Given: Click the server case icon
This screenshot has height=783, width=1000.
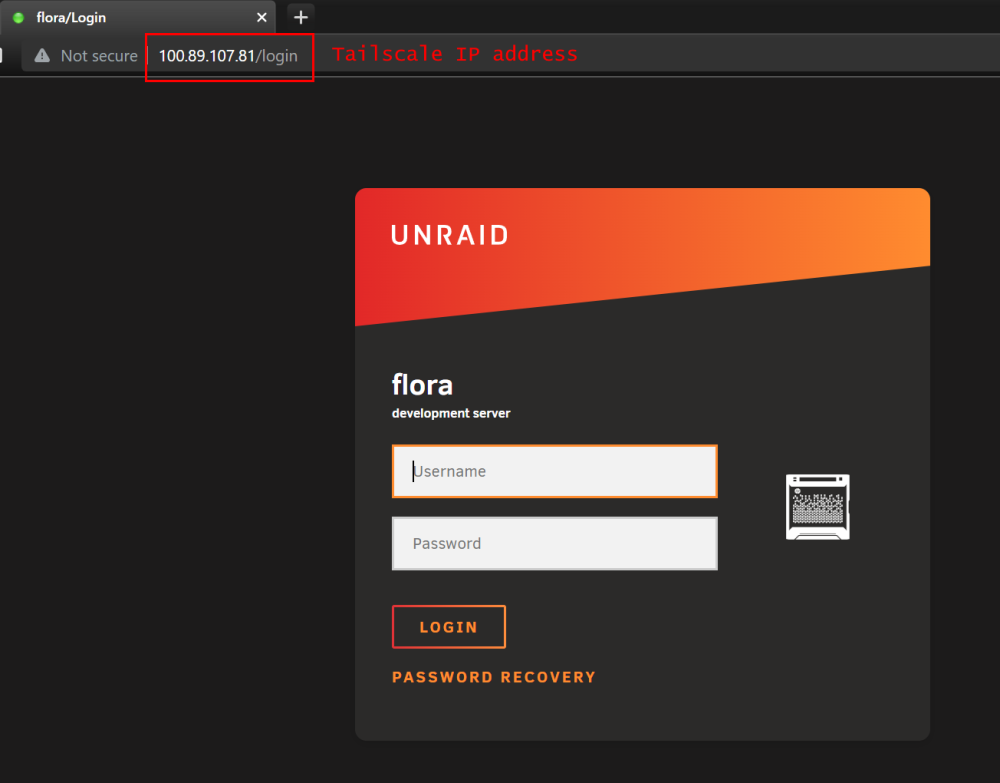Looking at the screenshot, I should tap(818, 507).
